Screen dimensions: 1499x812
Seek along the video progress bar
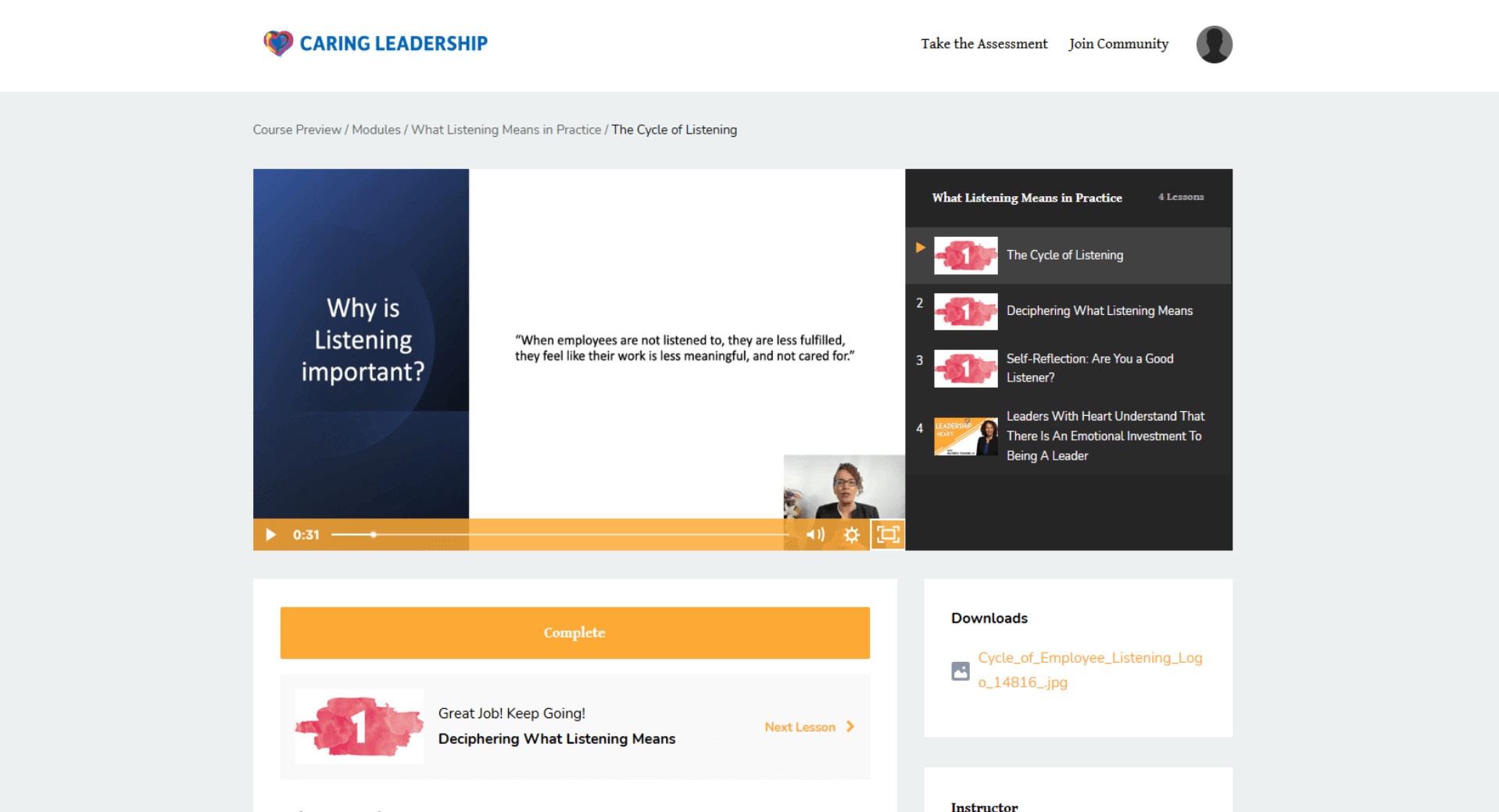[558, 535]
